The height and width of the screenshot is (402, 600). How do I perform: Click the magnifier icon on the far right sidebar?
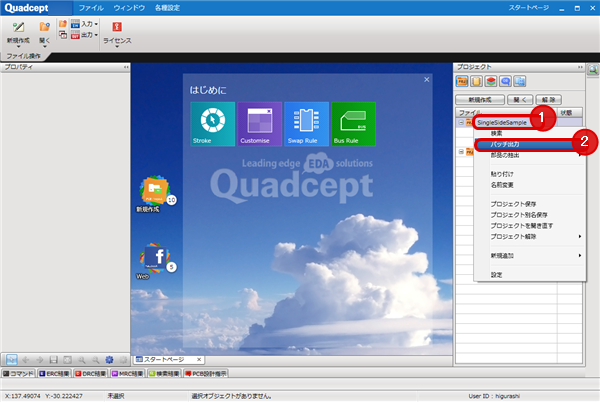click(x=593, y=70)
